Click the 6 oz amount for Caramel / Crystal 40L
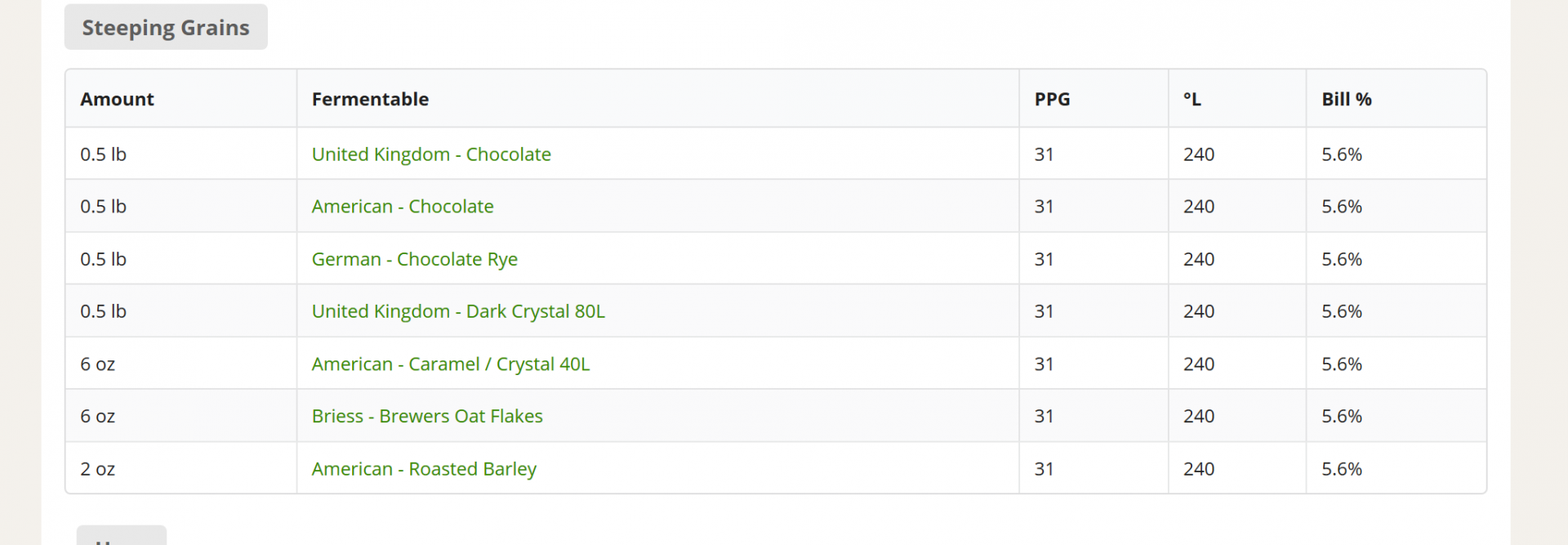1568x545 pixels. (x=97, y=364)
